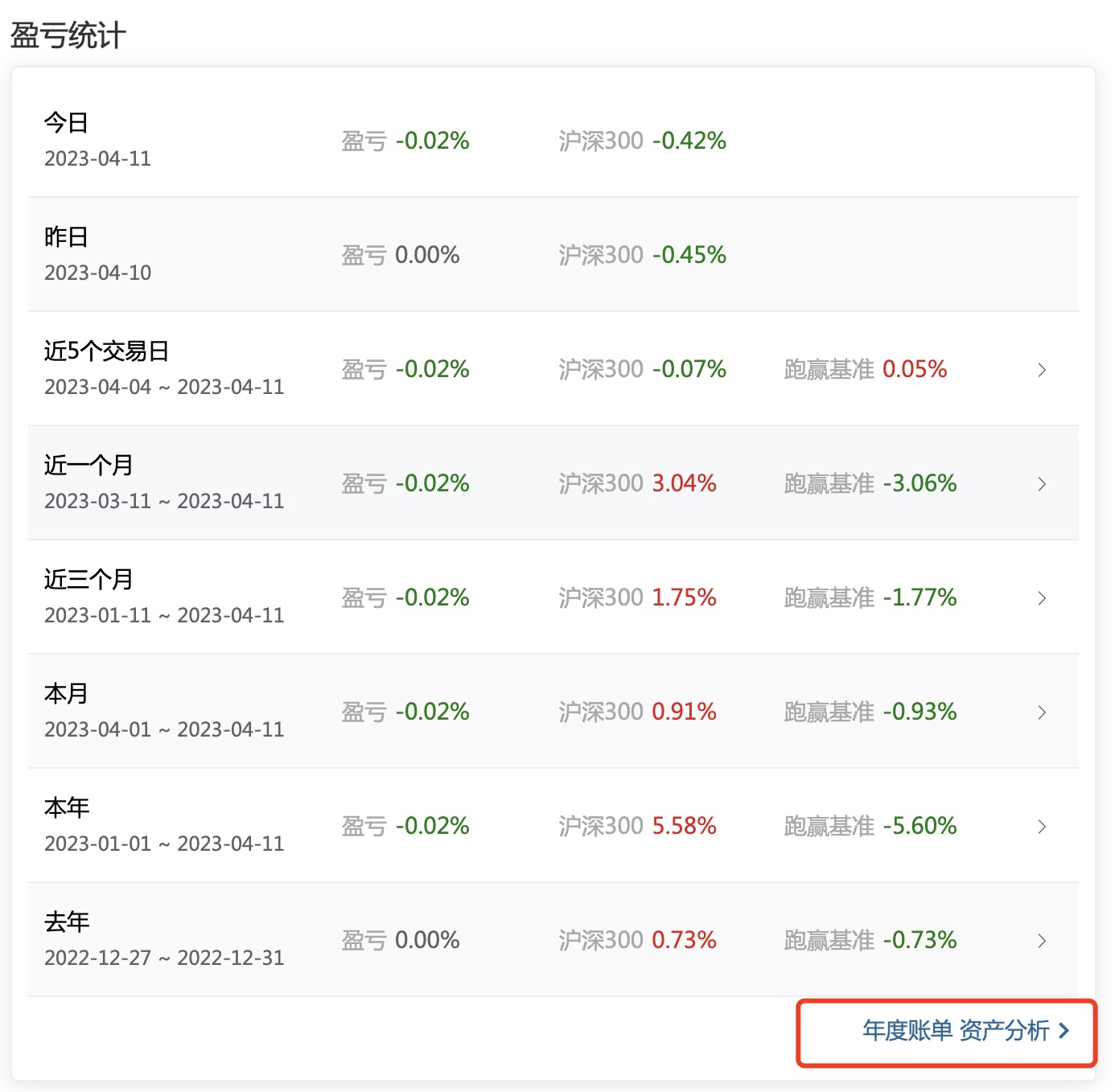The width and height of the screenshot is (1115, 1092).
Task: Click the 近一个月 period label
Action: (88, 466)
